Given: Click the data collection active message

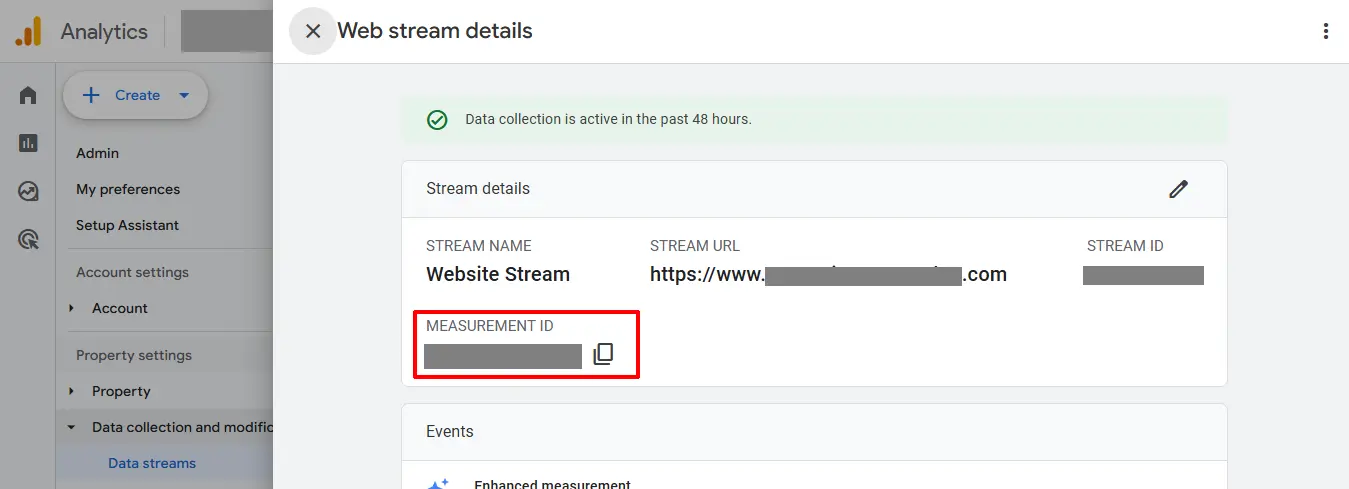Looking at the screenshot, I should (x=608, y=119).
